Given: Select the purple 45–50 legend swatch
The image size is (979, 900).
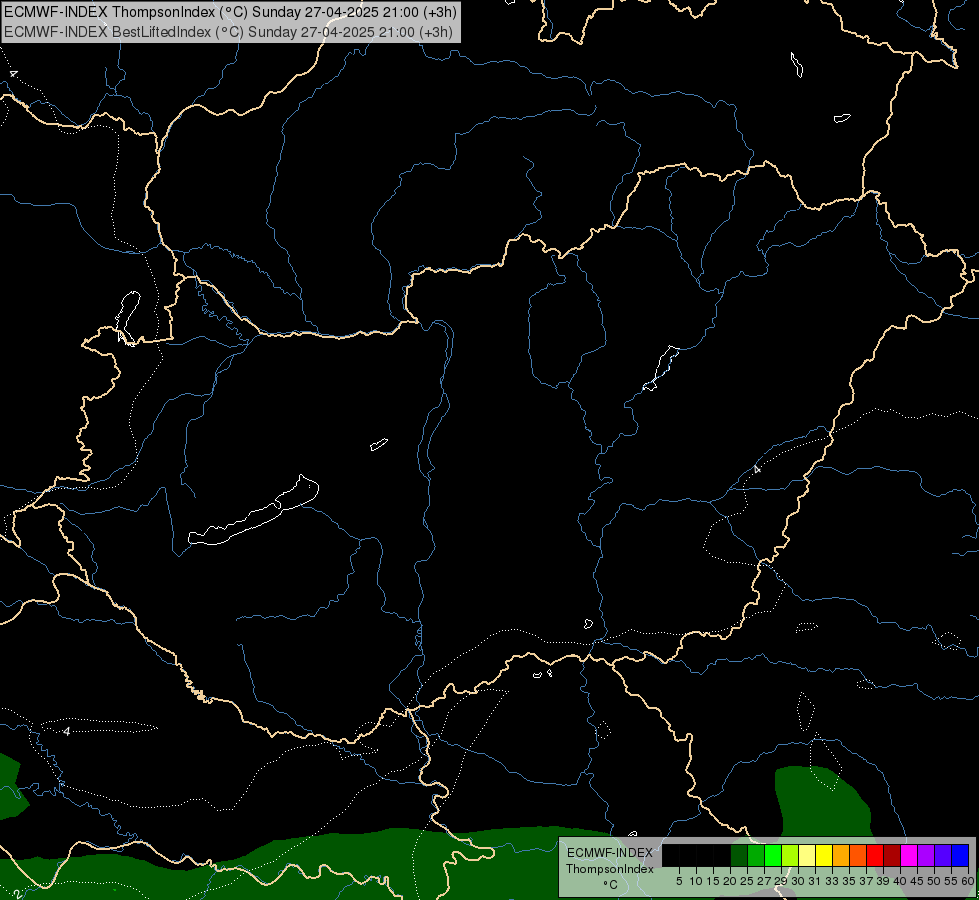Looking at the screenshot, I should [926, 856].
